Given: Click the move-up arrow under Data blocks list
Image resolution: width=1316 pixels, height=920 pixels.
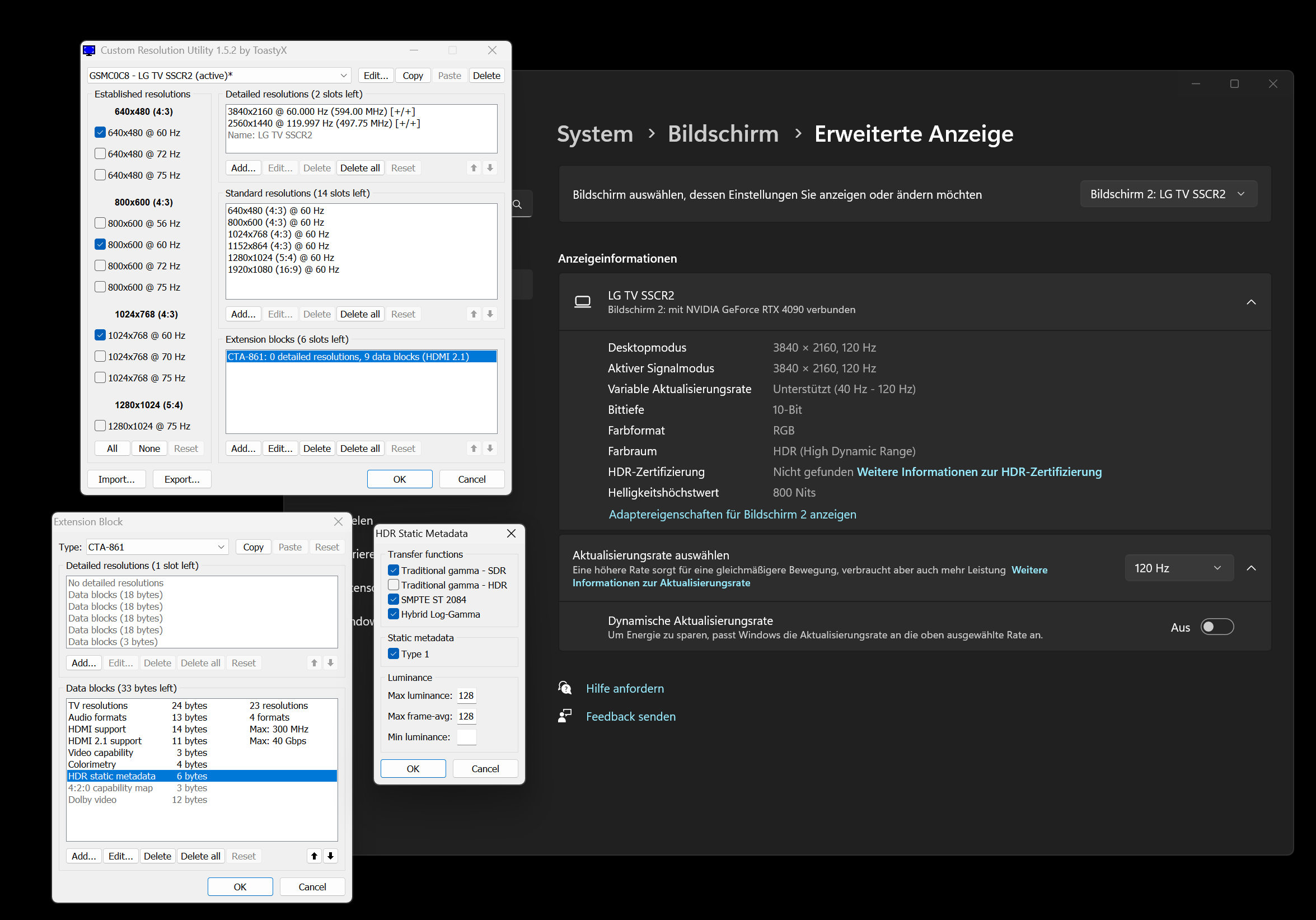Looking at the screenshot, I should click(x=314, y=856).
